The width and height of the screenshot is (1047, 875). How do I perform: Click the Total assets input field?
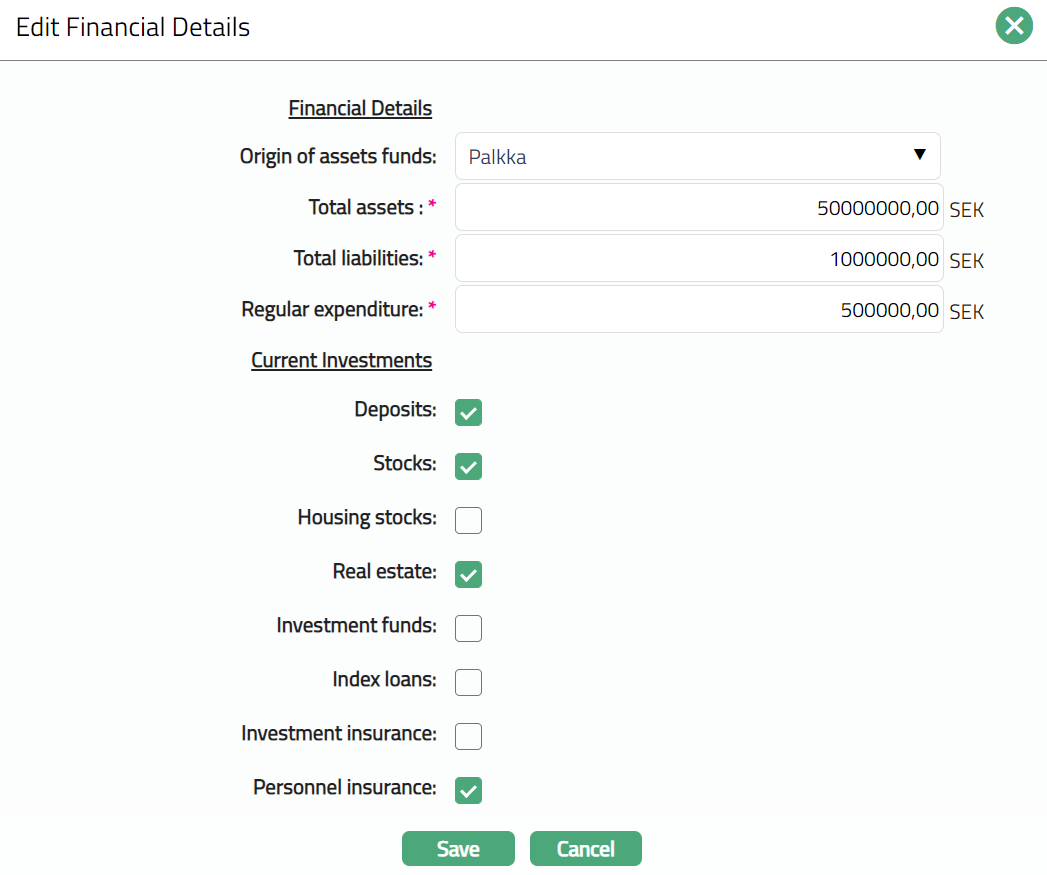tap(698, 208)
